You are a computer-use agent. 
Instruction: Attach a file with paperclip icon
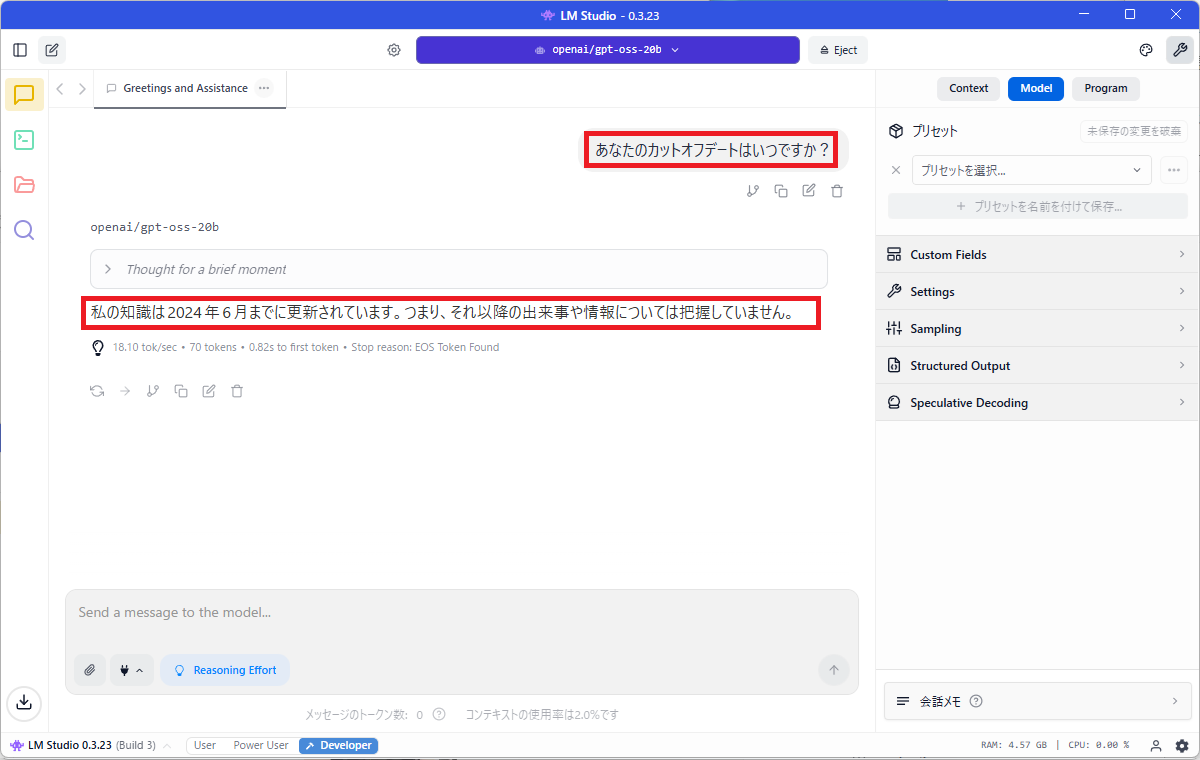[x=89, y=670]
